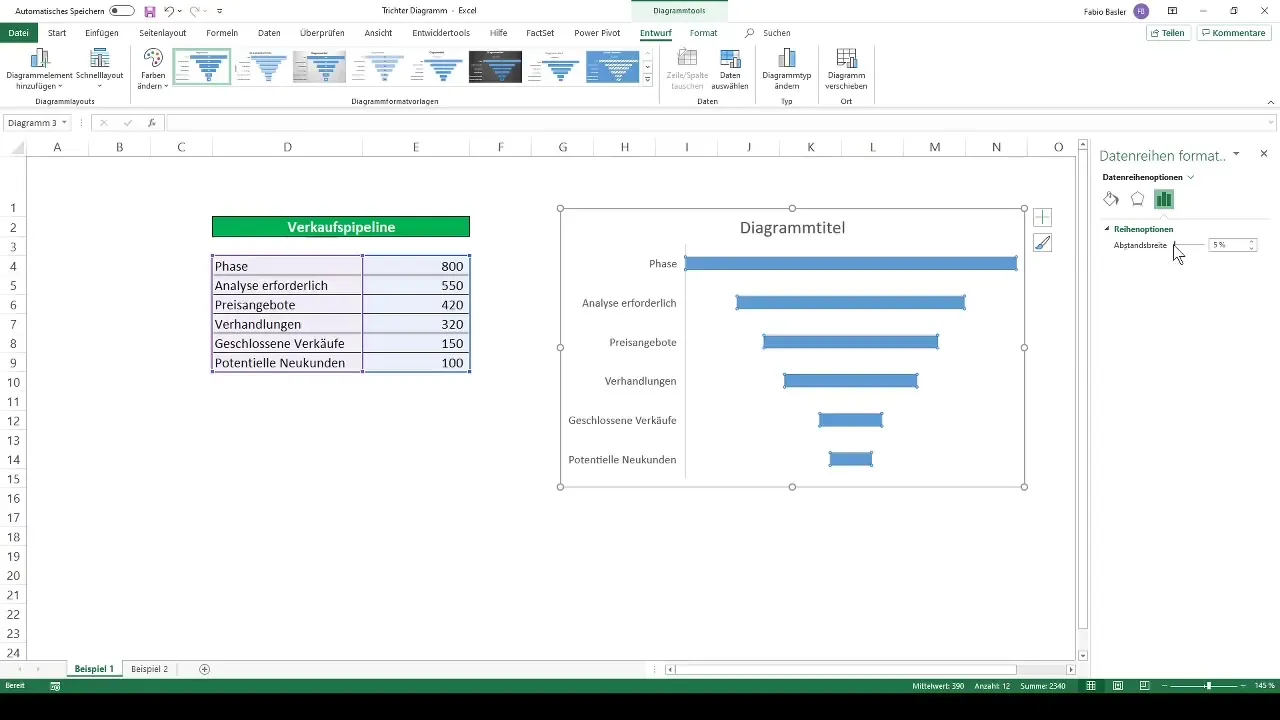Open the Schnelllayout gallery

pos(99,68)
